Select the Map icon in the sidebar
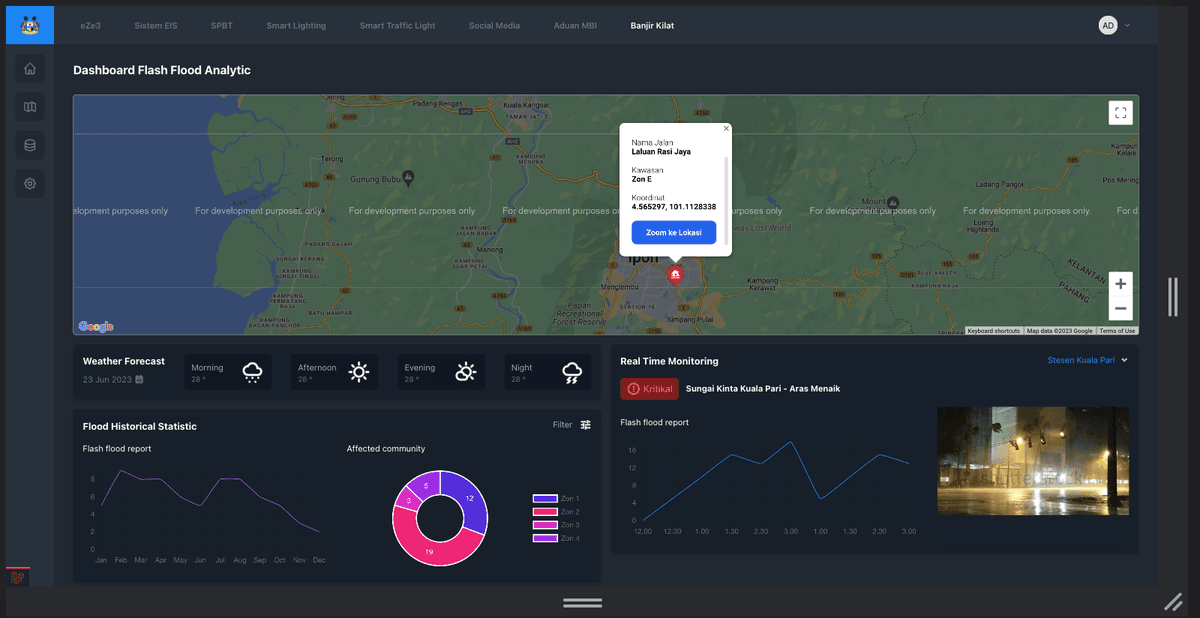 pos(29,107)
